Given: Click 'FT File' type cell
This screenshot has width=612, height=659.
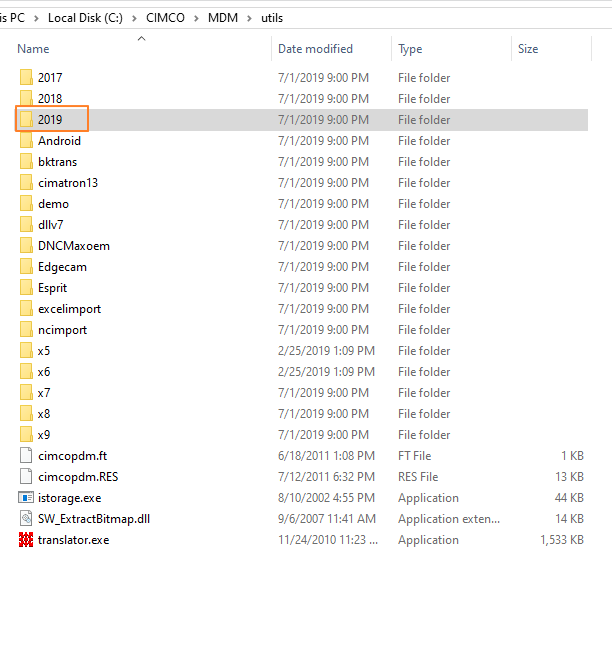Looking at the screenshot, I should coord(414,456).
